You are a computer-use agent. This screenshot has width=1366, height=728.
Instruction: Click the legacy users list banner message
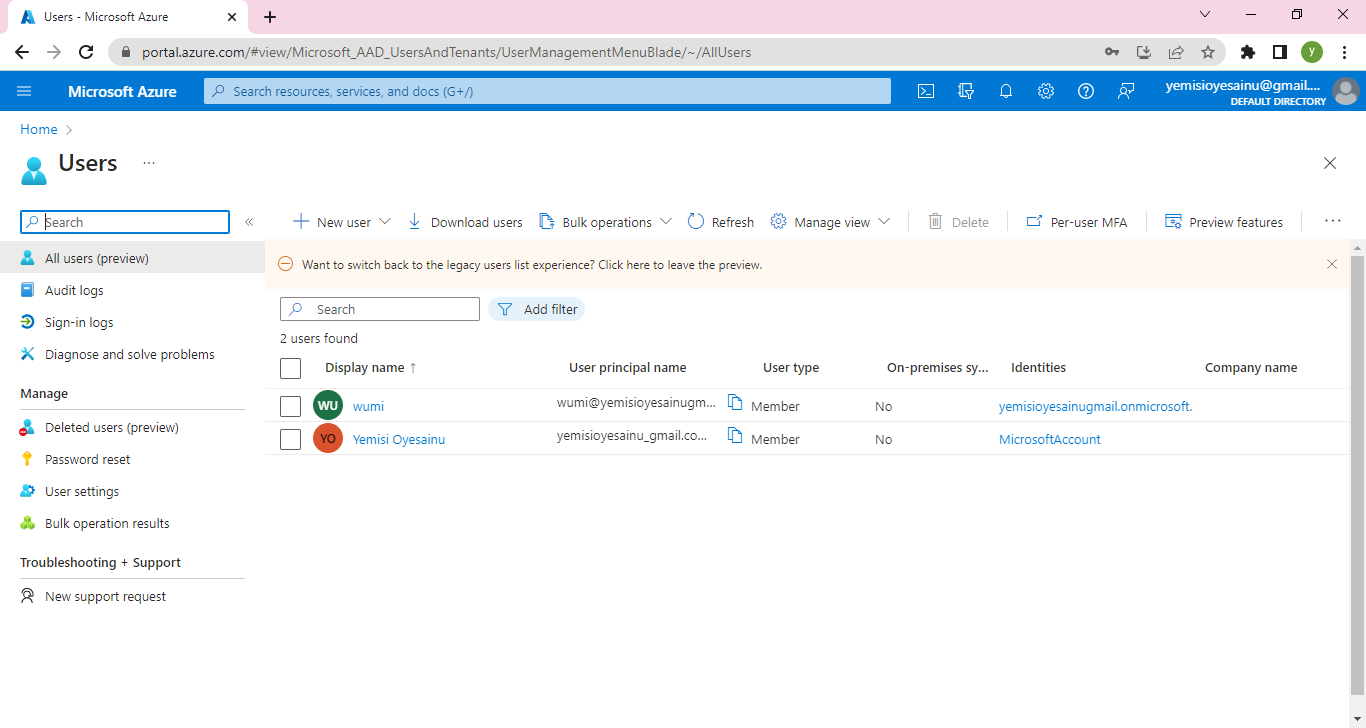pos(532,265)
